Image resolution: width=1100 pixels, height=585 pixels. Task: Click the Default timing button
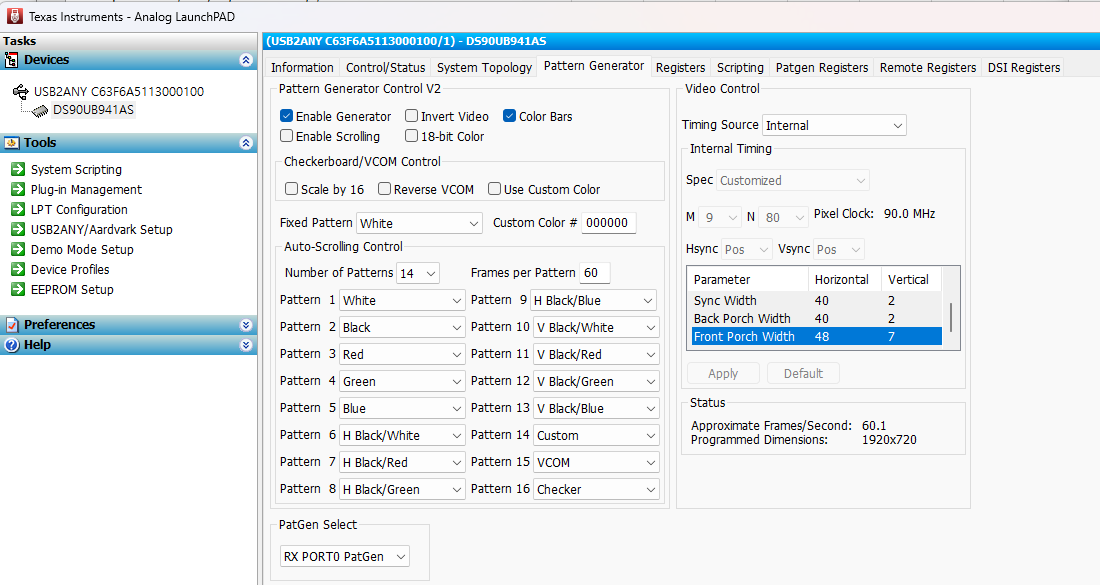(803, 373)
